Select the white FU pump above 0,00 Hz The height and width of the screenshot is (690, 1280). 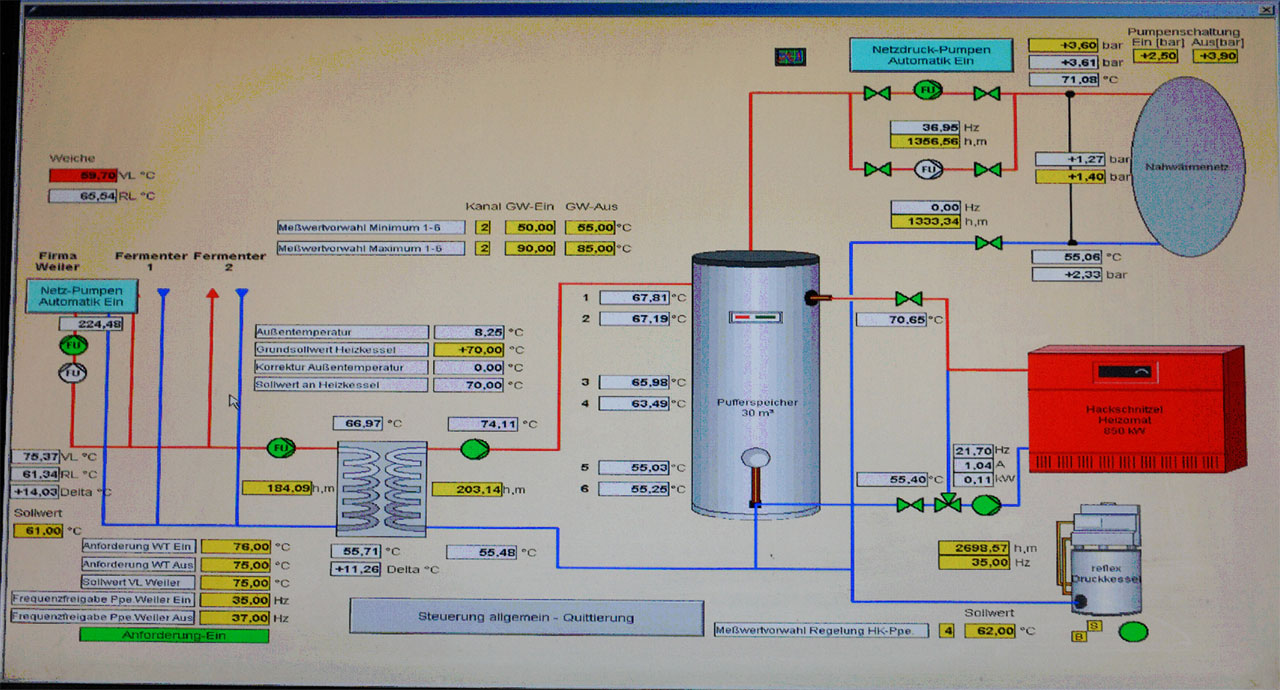pyautogui.click(x=927, y=169)
